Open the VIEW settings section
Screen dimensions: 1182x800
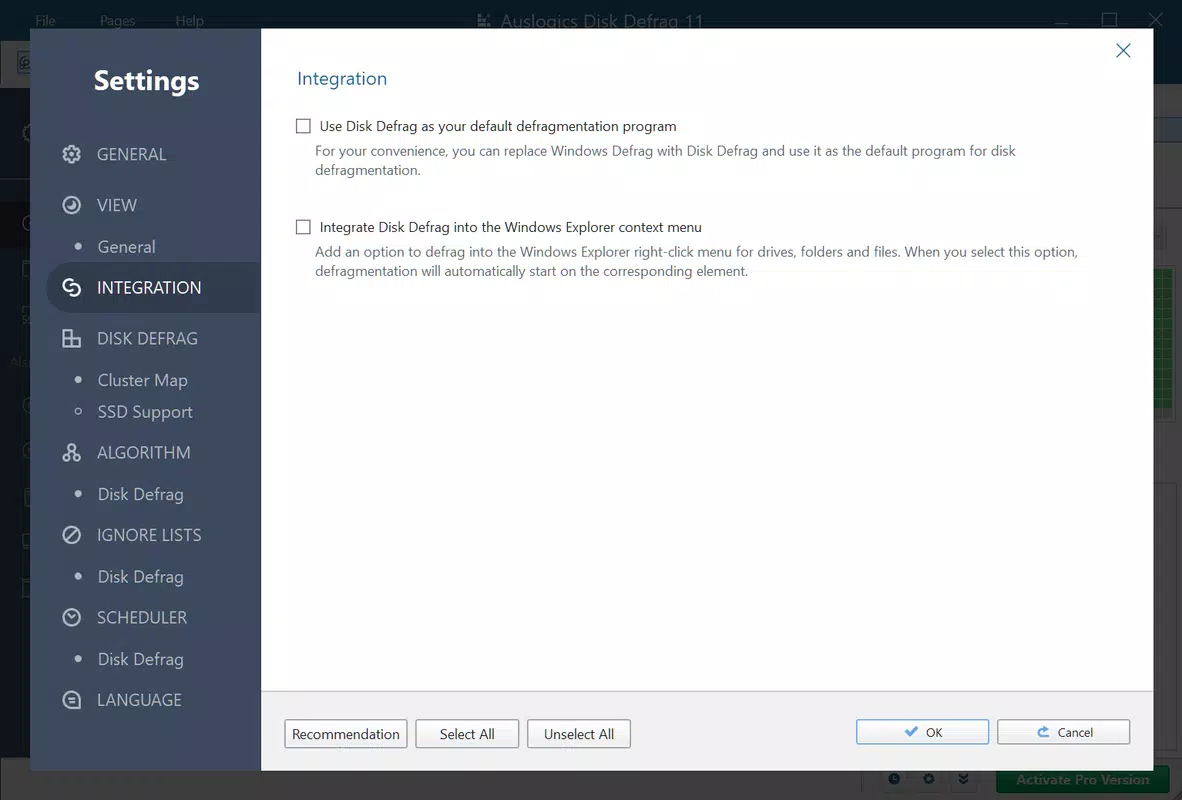click(117, 205)
